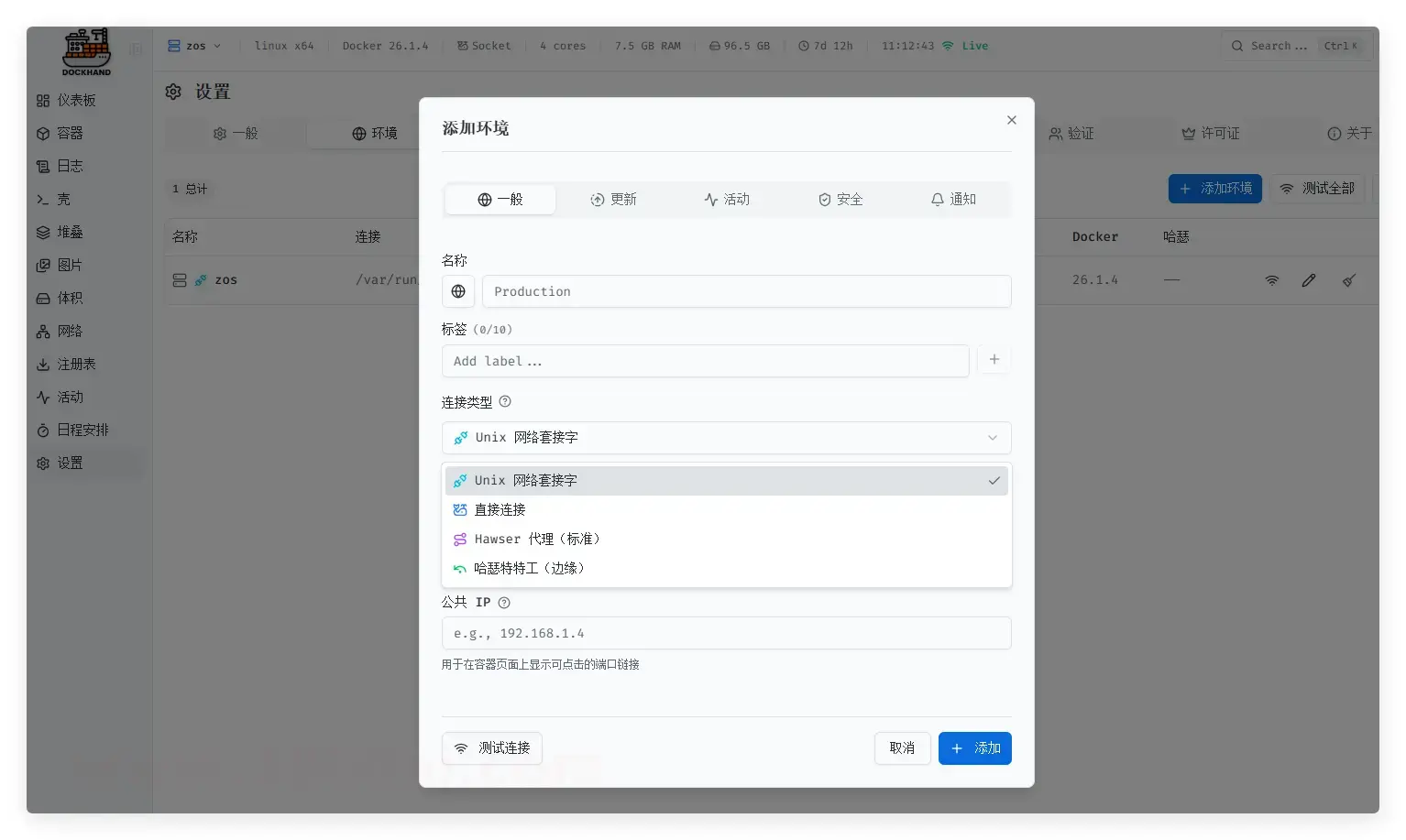The width and height of the screenshot is (1406, 840).
Task: Switch to the 安全 tab
Action: tap(840, 199)
